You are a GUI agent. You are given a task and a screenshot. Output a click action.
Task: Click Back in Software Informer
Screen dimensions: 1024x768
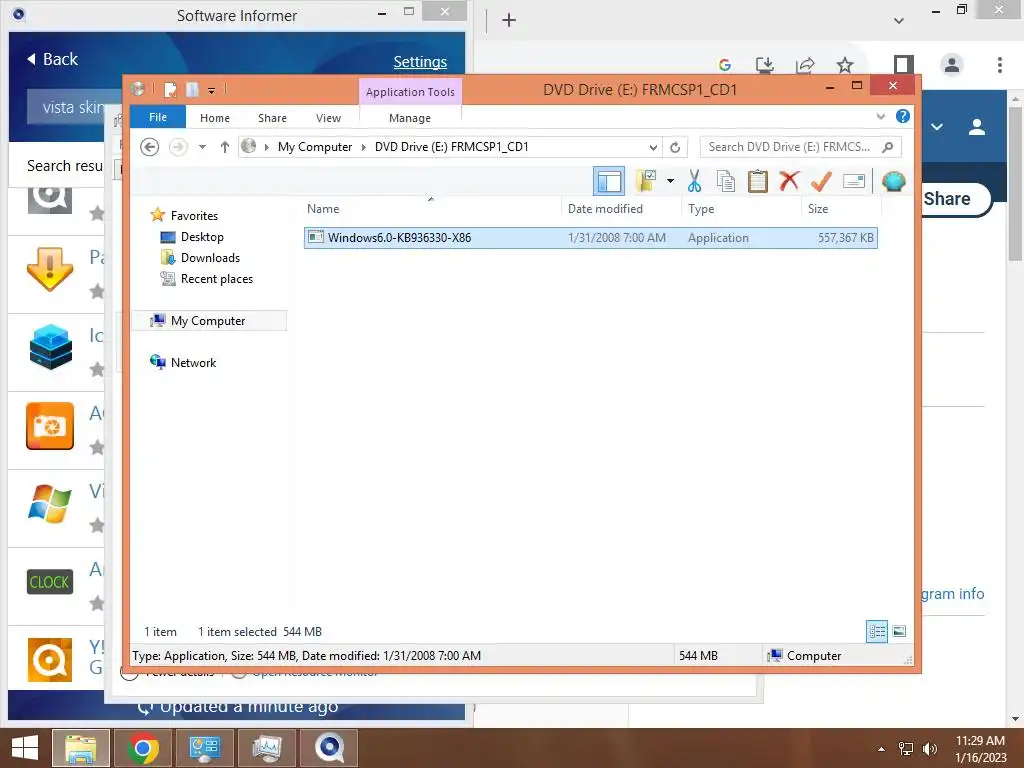tap(52, 59)
